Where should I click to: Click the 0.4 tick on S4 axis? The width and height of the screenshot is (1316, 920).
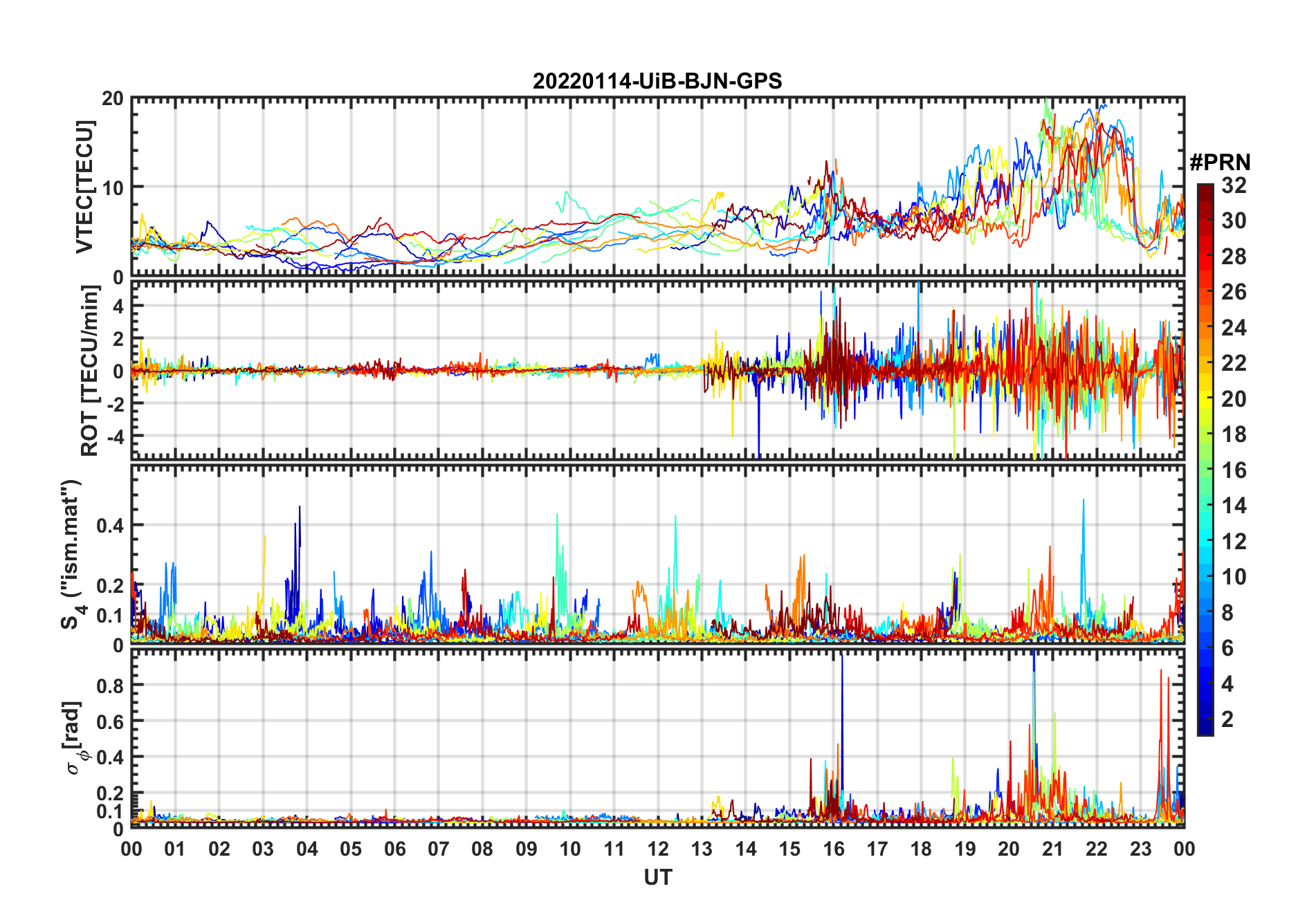pos(110,525)
